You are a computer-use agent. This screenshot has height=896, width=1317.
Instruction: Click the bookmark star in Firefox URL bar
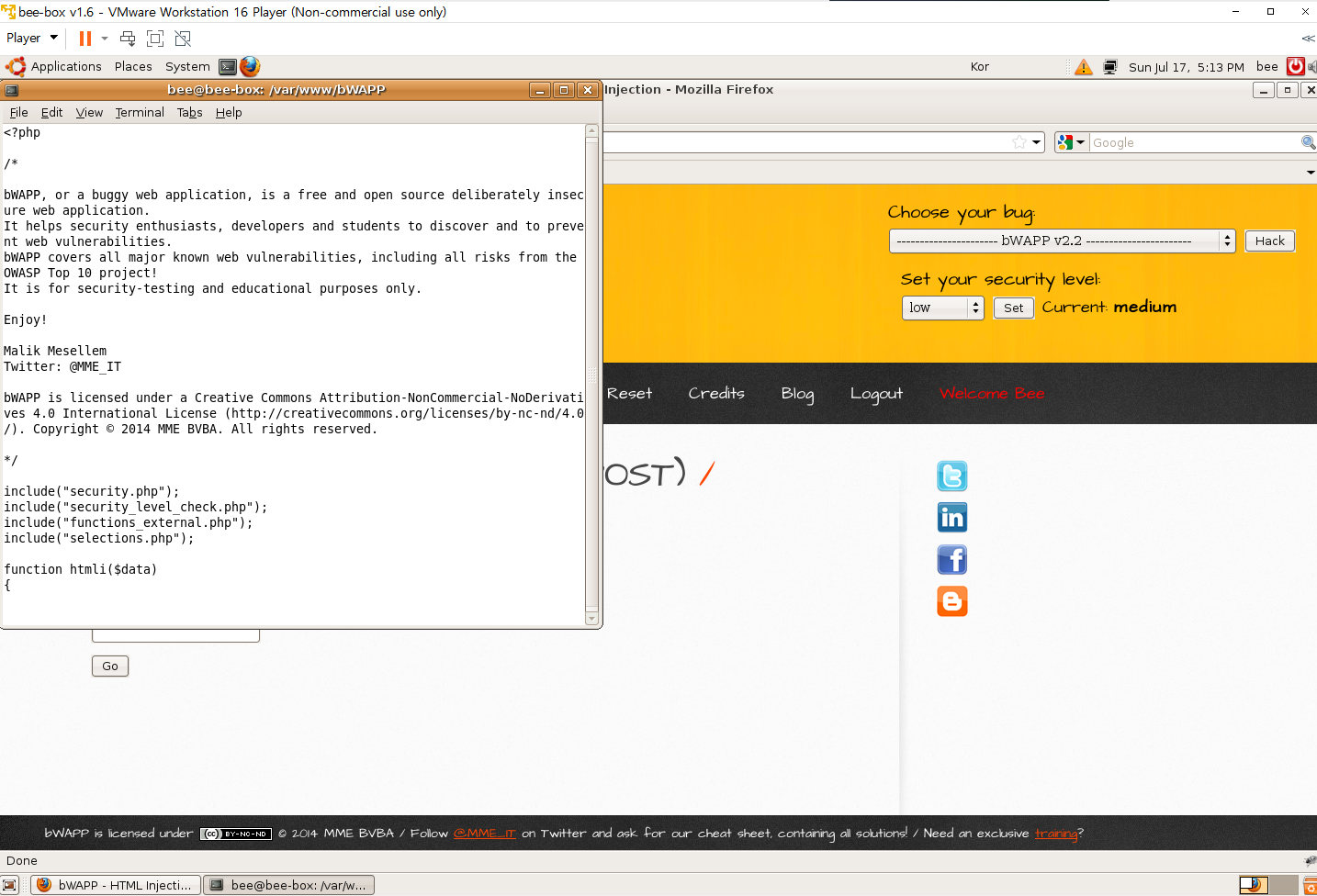[1019, 142]
